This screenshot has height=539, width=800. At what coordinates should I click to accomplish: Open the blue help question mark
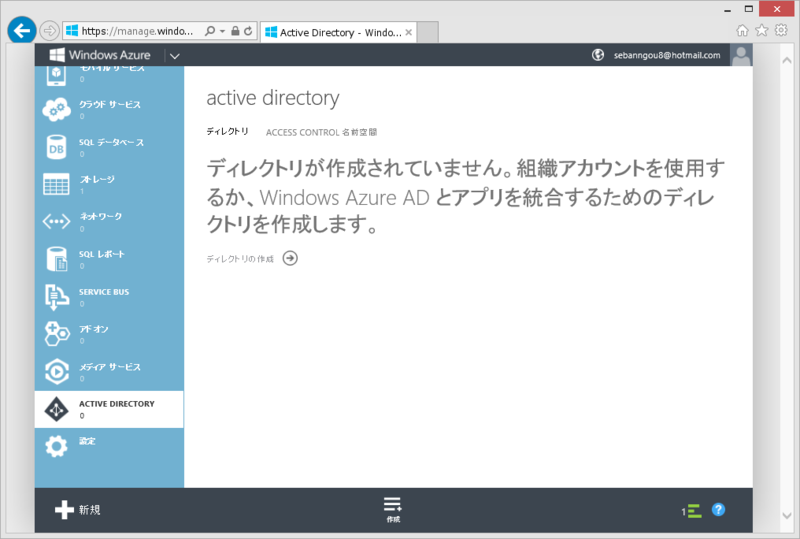click(x=718, y=509)
